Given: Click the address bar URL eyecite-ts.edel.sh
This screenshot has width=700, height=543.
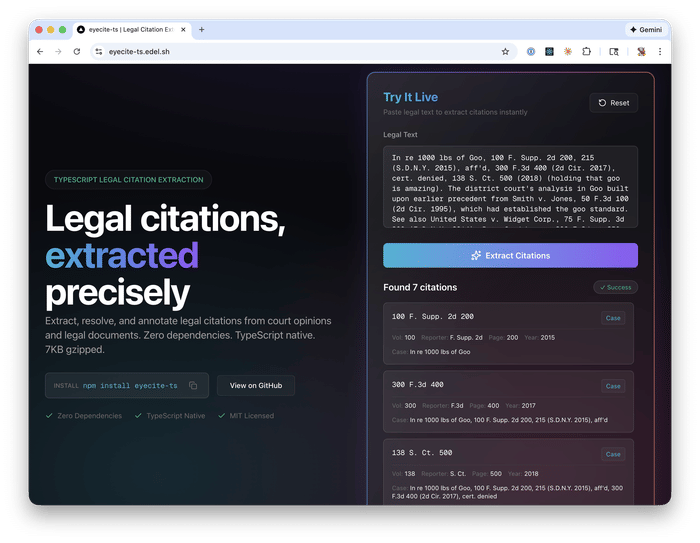Looking at the screenshot, I should (138, 51).
